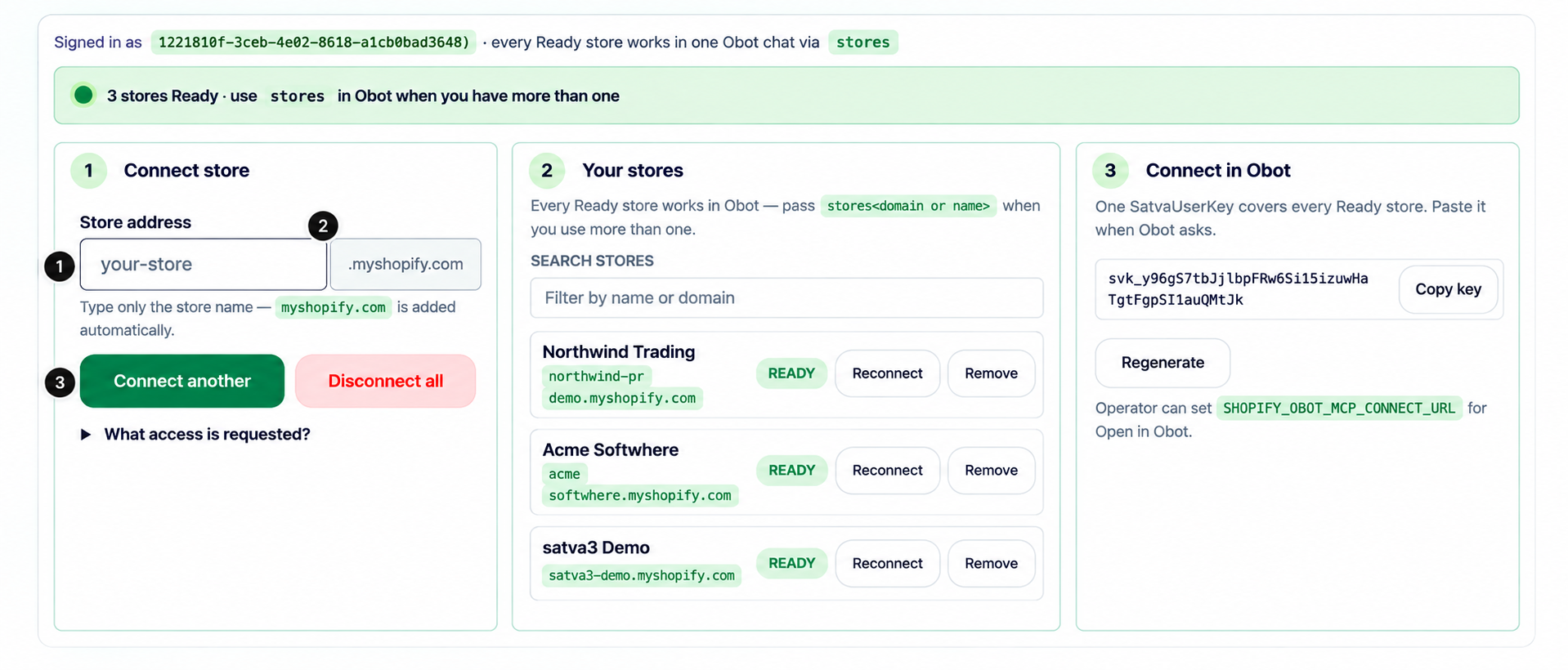Click the Regenerate key button
1568x670 pixels.
tap(1163, 363)
